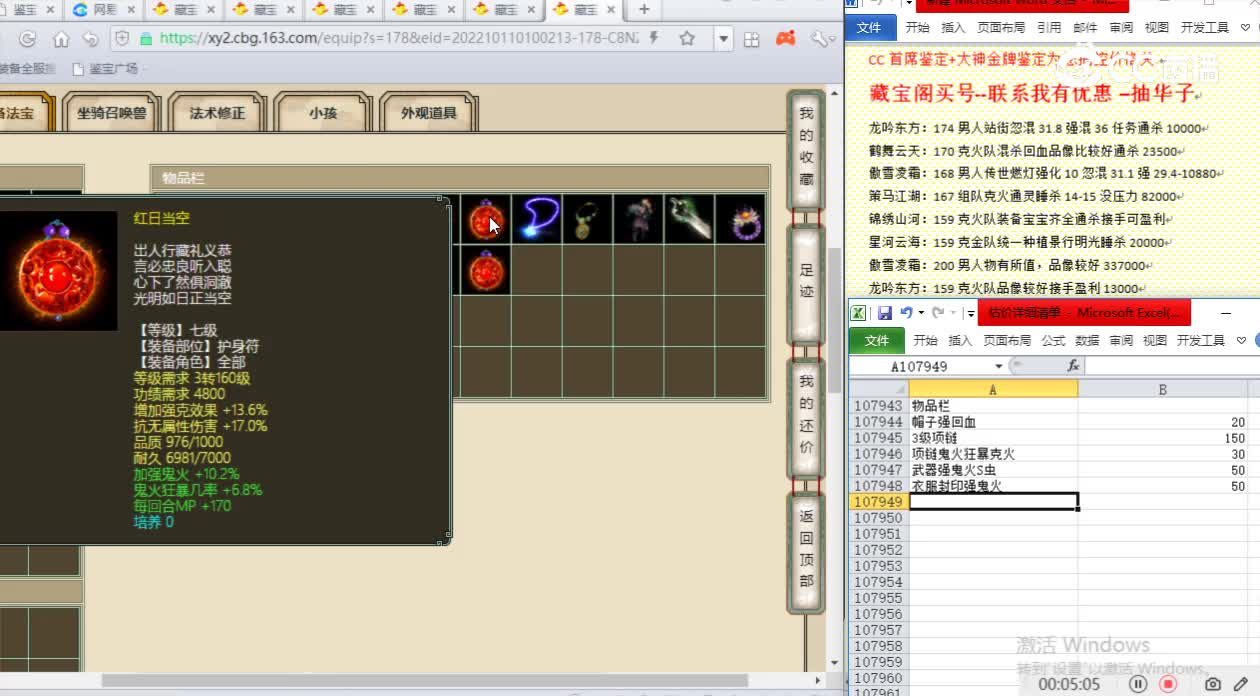Open the 鉴宝广场 bookmark
Screen dimensions: 1260x696
tap(106, 69)
